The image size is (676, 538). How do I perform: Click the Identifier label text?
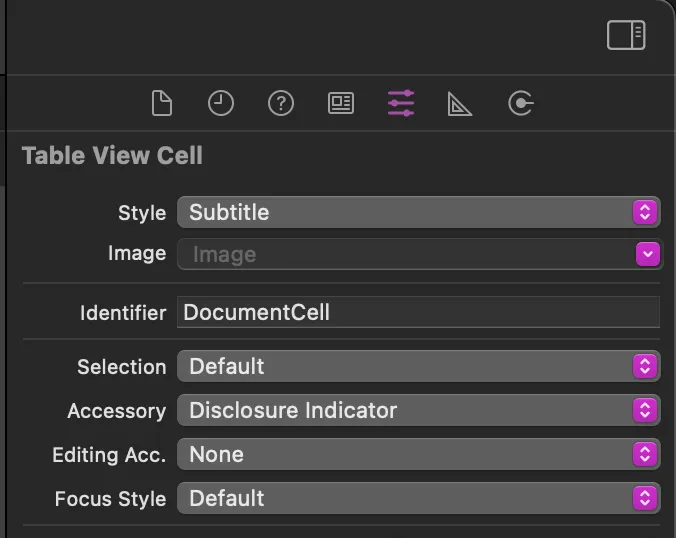click(122, 313)
